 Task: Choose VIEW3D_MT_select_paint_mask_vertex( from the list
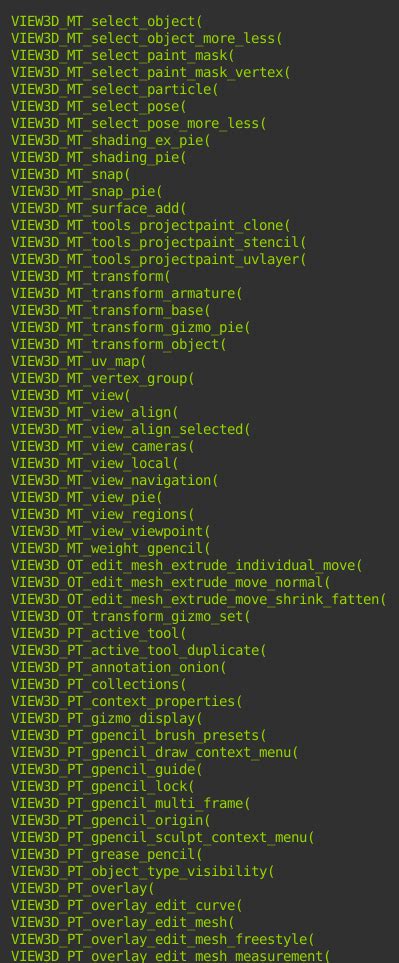(x=150, y=72)
